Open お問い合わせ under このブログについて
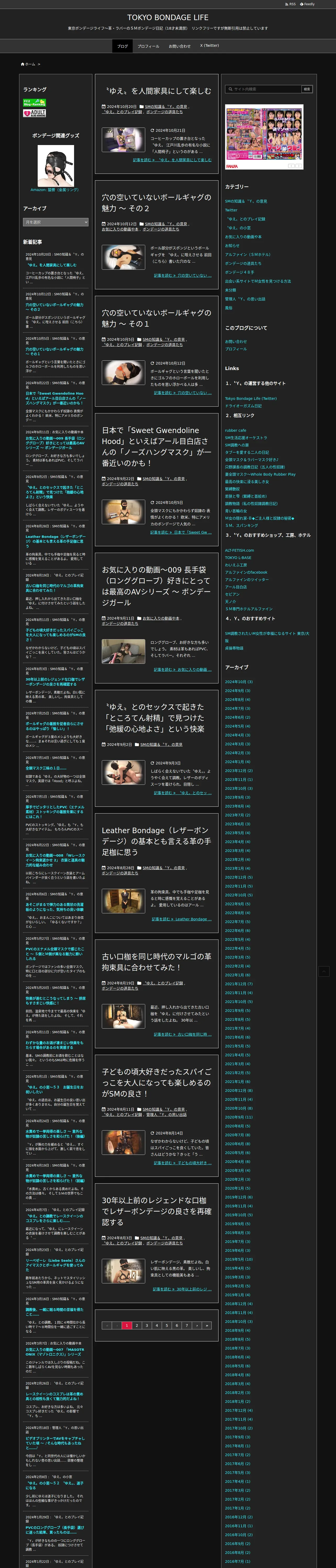 [x=236, y=342]
